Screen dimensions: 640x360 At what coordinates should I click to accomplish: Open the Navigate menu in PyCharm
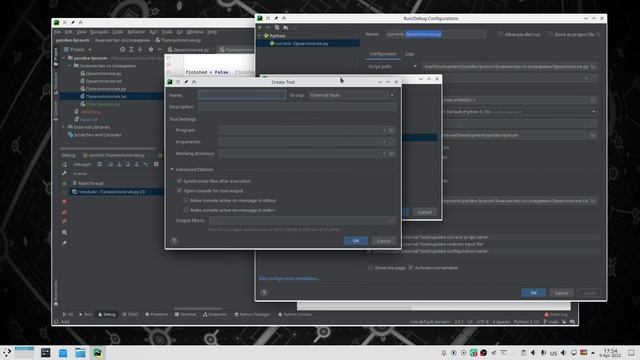pyautogui.click(x=99, y=32)
